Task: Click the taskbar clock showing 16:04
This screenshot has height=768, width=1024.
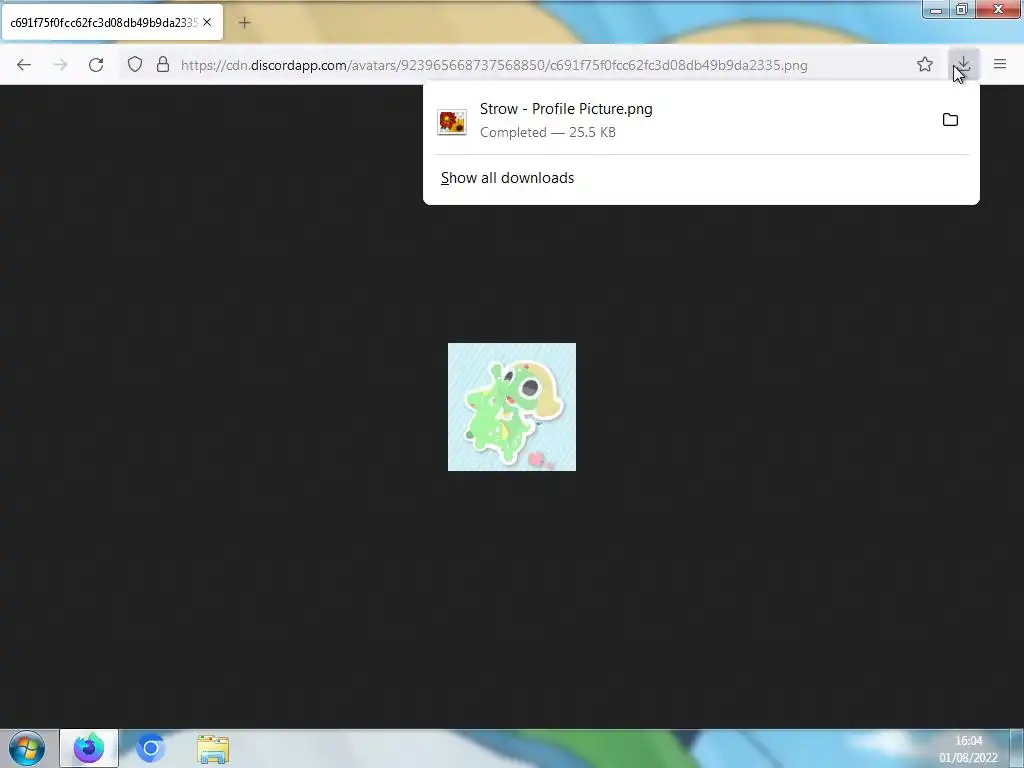Action: point(968,748)
